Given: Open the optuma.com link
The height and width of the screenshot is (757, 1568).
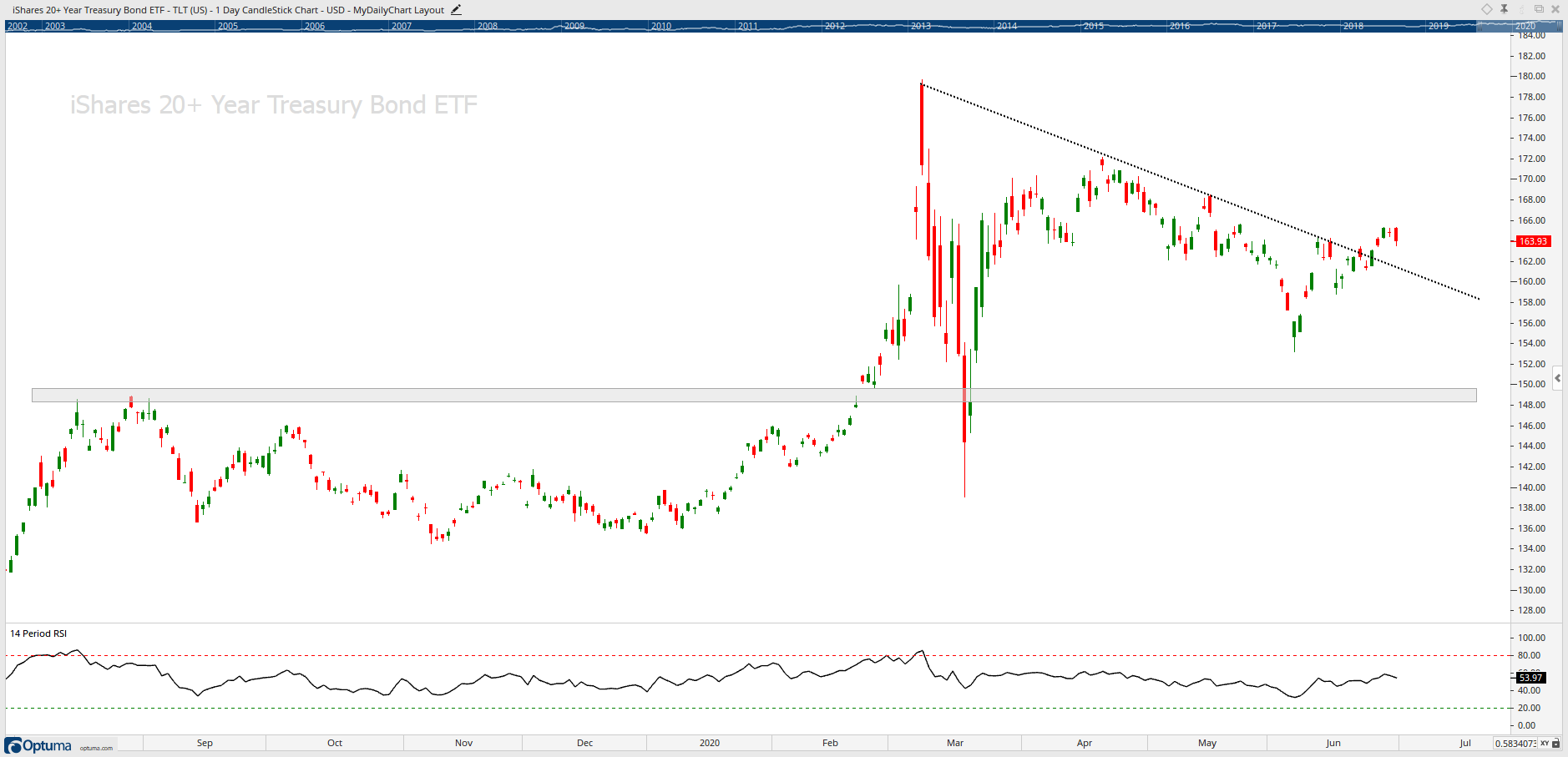Looking at the screenshot, I should pos(96,748).
